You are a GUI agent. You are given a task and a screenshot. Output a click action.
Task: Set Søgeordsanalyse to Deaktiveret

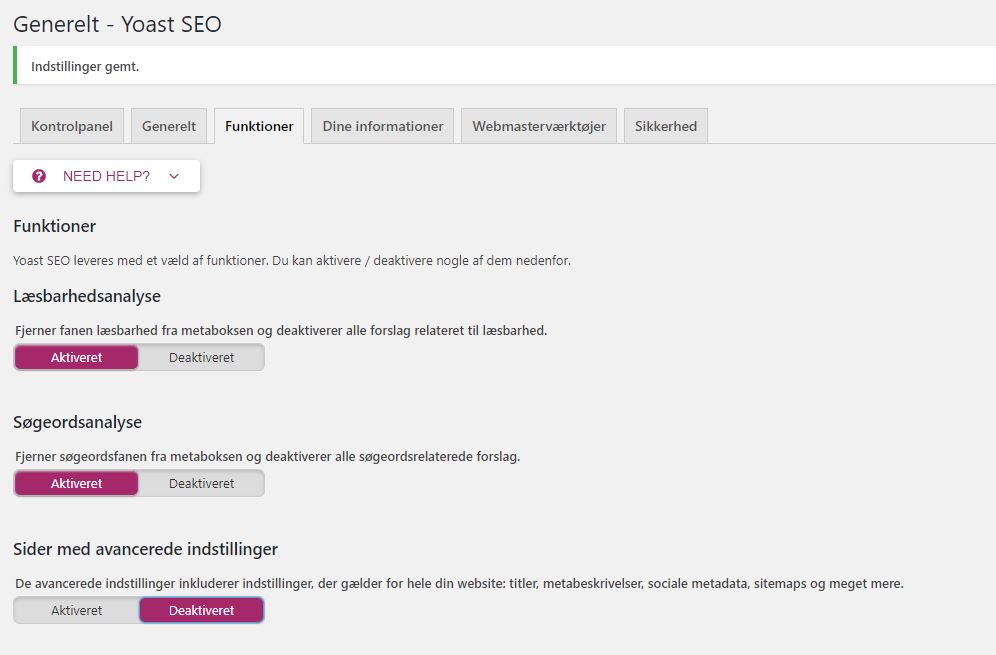pyautogui.click(x=201, y=483)
